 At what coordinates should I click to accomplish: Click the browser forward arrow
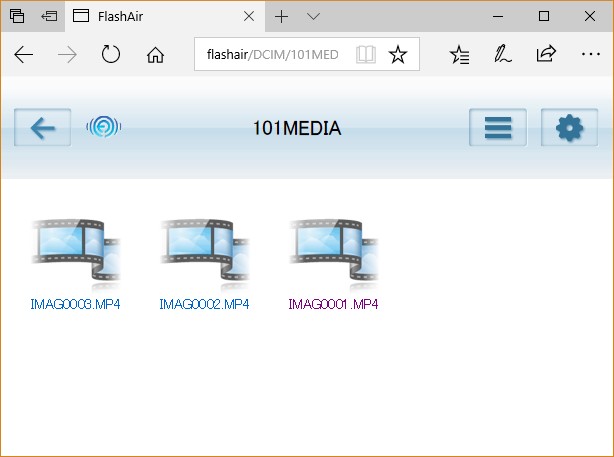tap(67, 54)
